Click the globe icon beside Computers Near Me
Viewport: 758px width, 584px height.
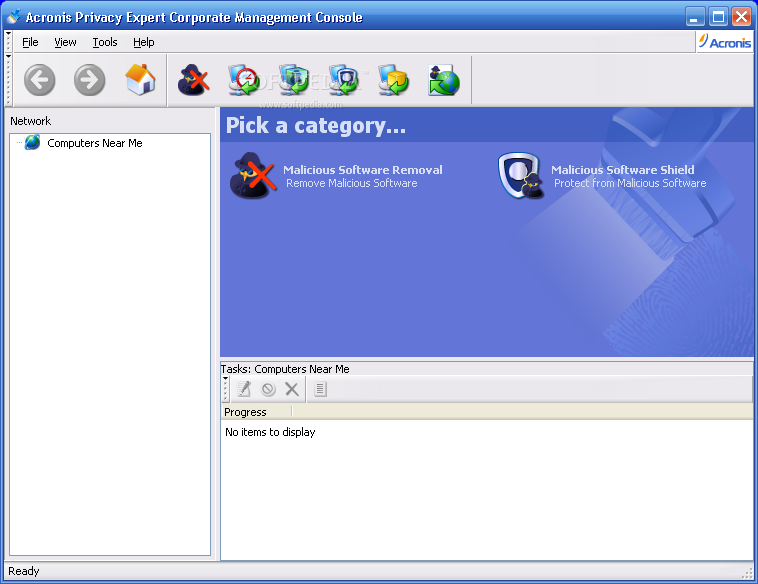tap(32, 143)
